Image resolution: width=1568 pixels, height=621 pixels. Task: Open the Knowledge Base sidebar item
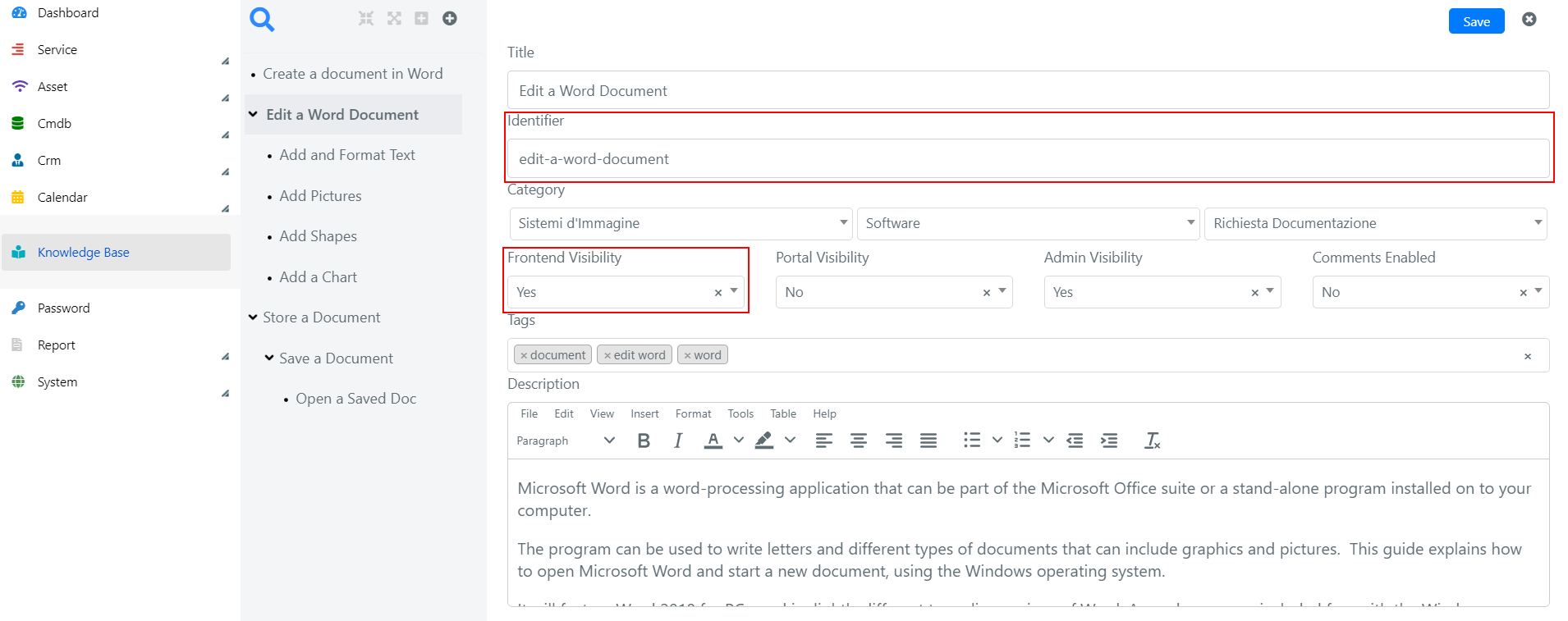(x=116, y=252)
